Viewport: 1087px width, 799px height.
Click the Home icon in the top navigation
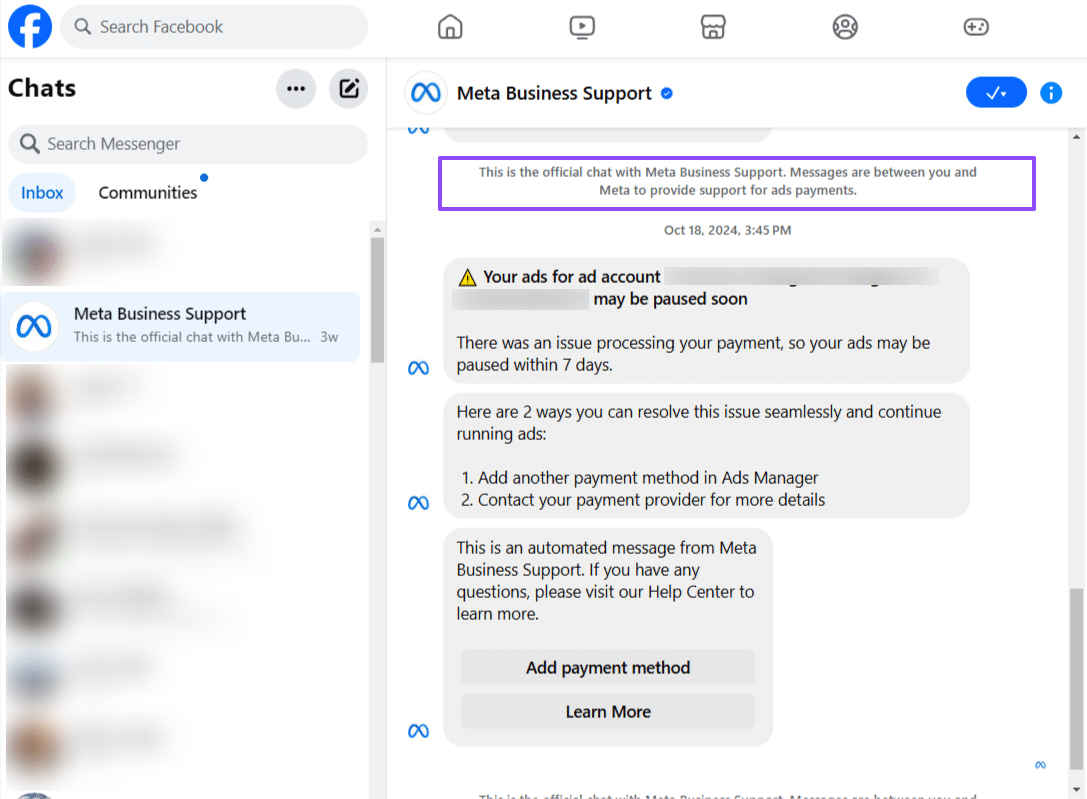pyautogui.click(x=450, y=27)
